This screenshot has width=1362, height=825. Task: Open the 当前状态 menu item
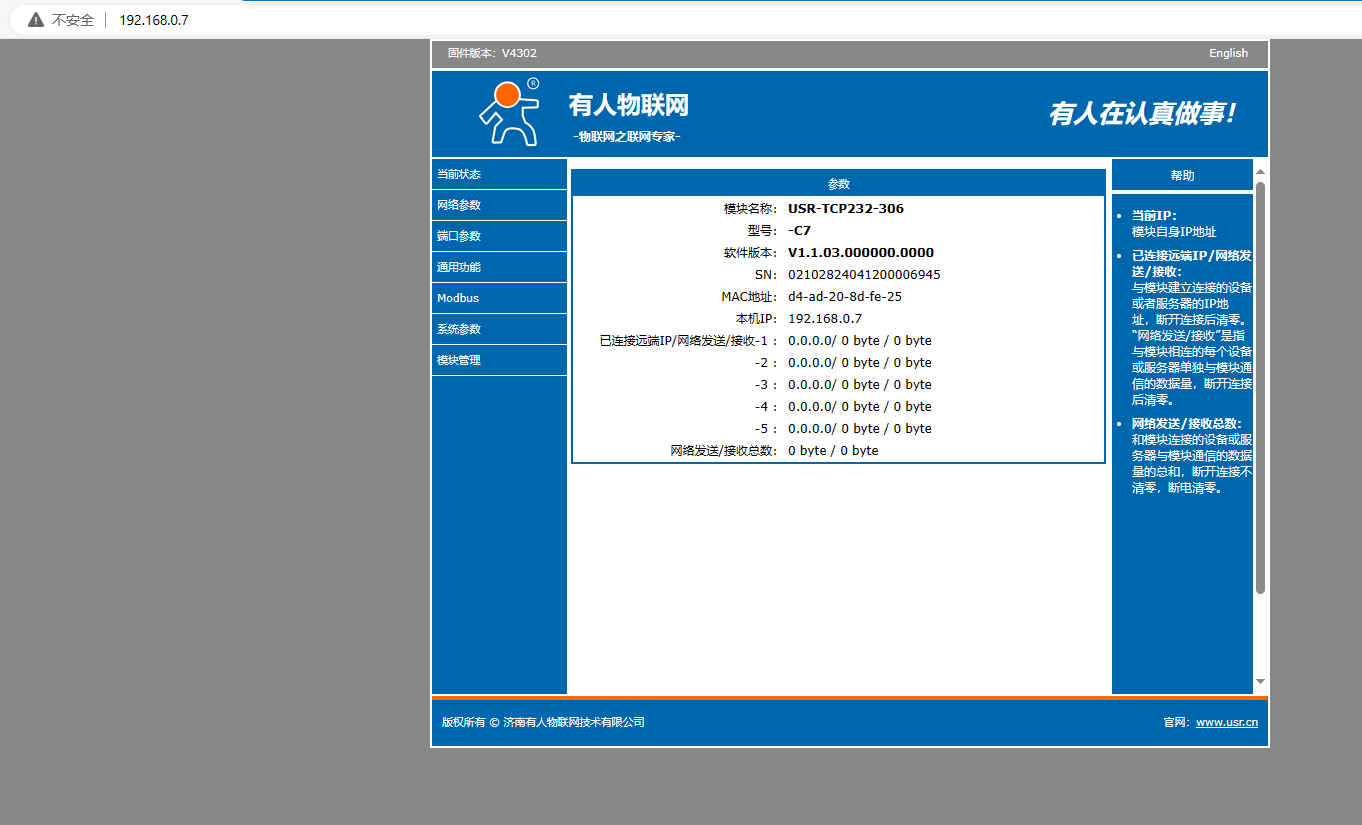[499, 174]
